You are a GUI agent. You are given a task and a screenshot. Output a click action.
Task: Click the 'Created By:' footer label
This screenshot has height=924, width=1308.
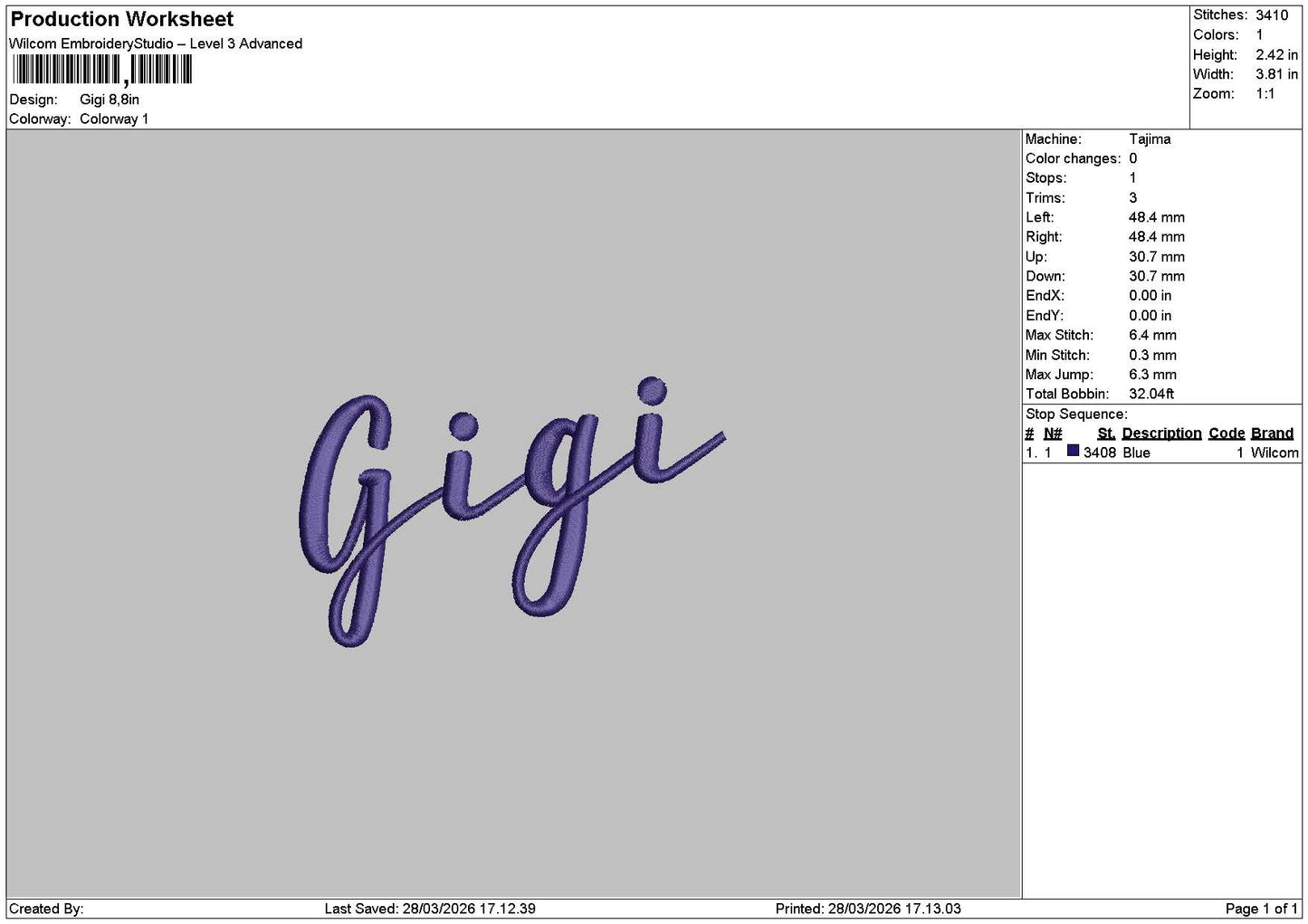click(46, 909)
